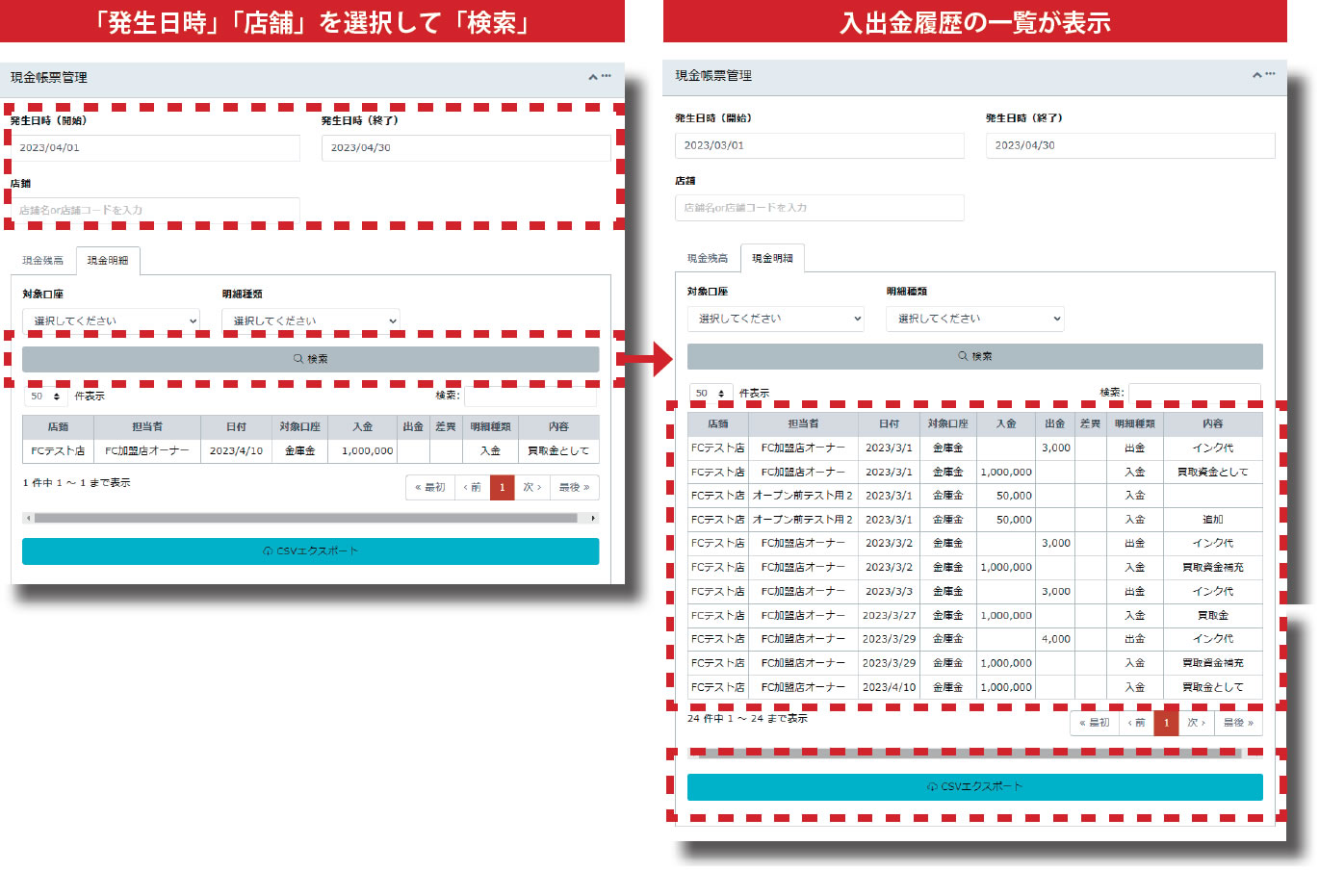Switch to the left 現金残高 tab
1319x896 pixels.
43,261
